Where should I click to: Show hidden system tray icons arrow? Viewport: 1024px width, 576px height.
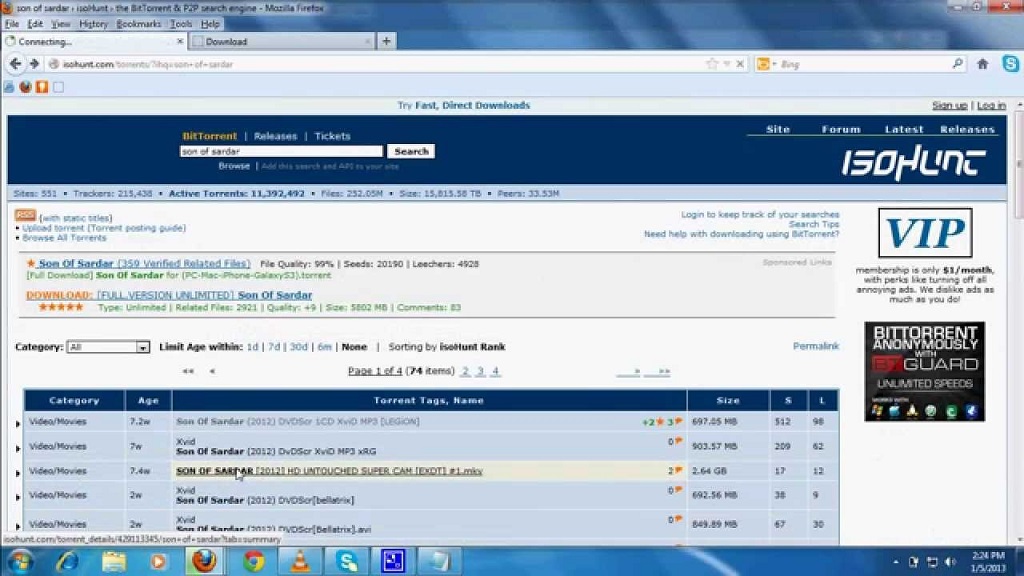click(x=895, y=562)
